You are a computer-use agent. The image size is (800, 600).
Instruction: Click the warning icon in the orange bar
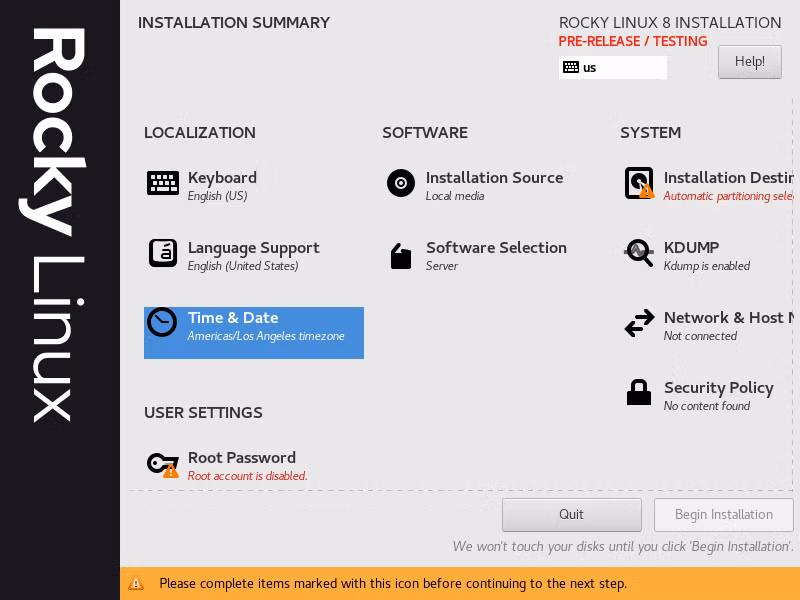coord(136,583)
